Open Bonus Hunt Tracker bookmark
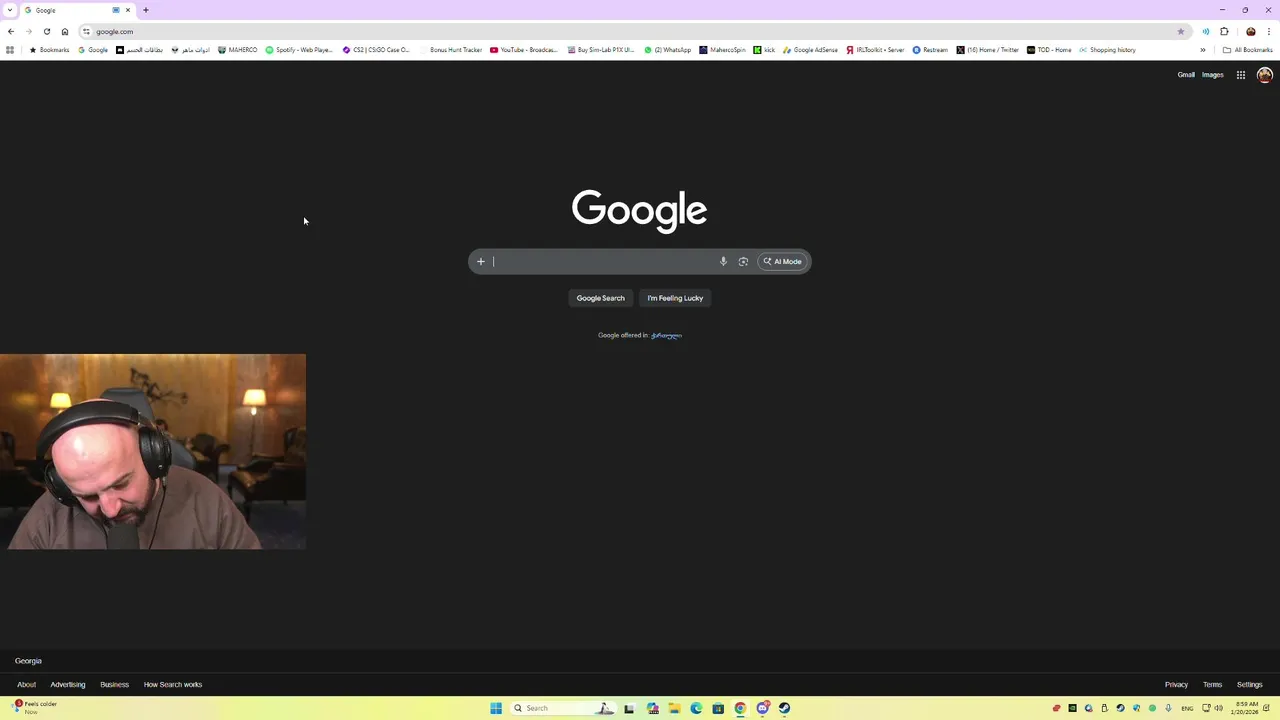The height and width of the screenshot is (720, 1280). coord(450,50)
